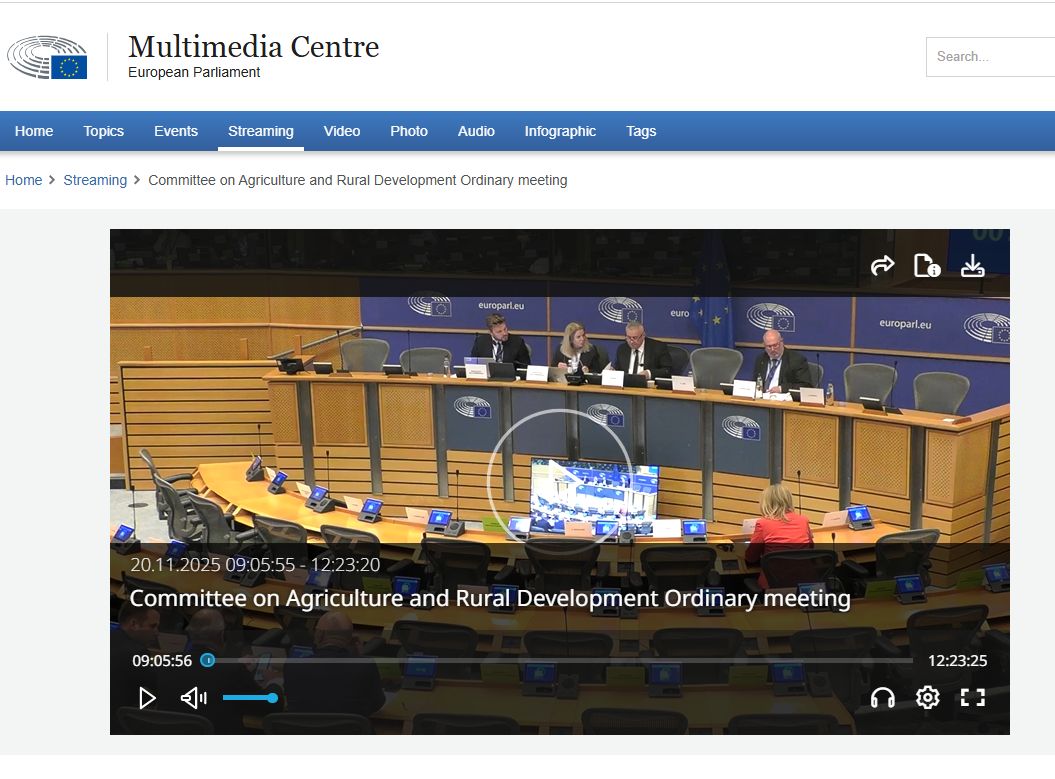The height and width of the screenshot is (779, 1055).
Task: Enter fullscreen mode on the player
Action: 972,698
